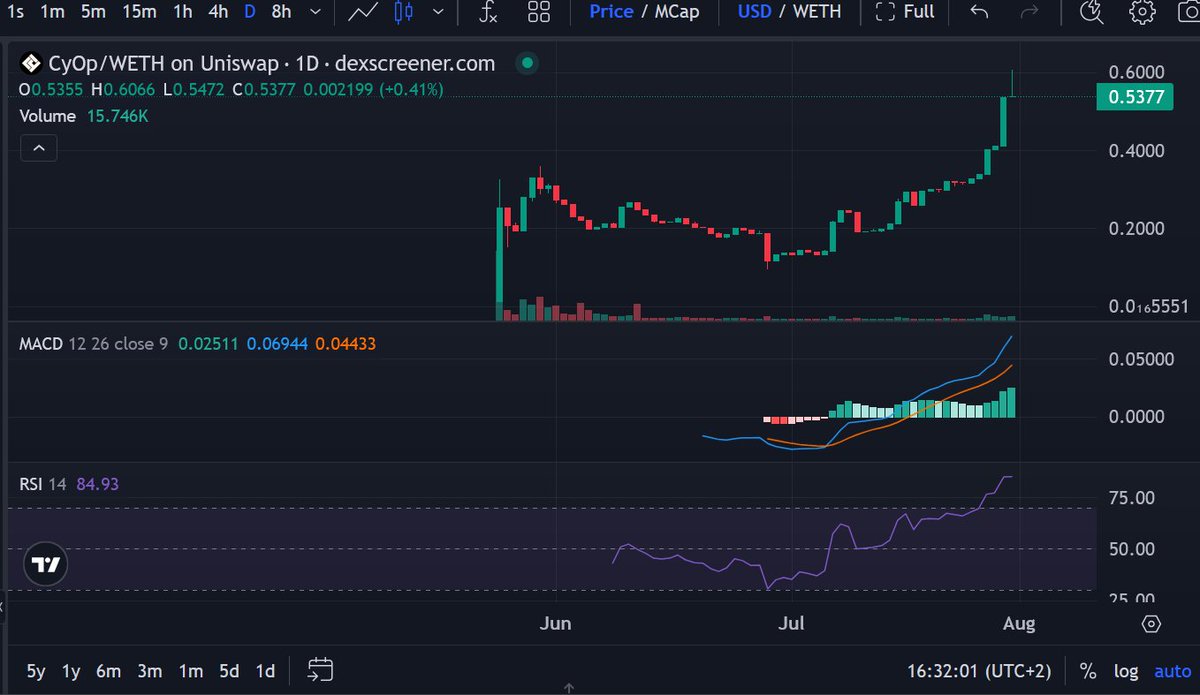Set the range to 1y
The image size is (1200, 695).
click(71, 671)
